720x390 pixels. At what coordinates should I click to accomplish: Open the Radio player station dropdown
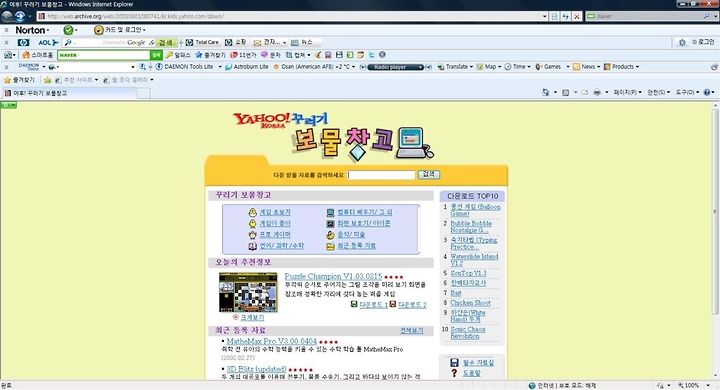coord(421,67)
